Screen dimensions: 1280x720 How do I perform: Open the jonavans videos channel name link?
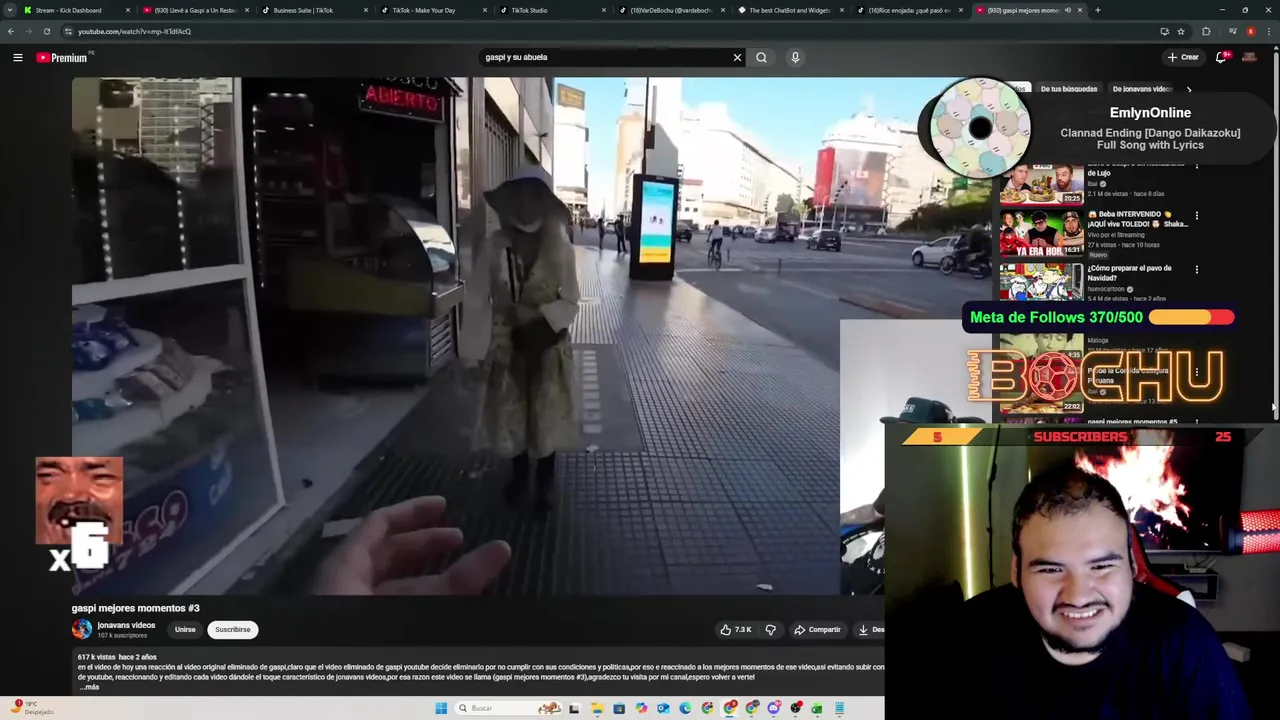coord(126,625)
